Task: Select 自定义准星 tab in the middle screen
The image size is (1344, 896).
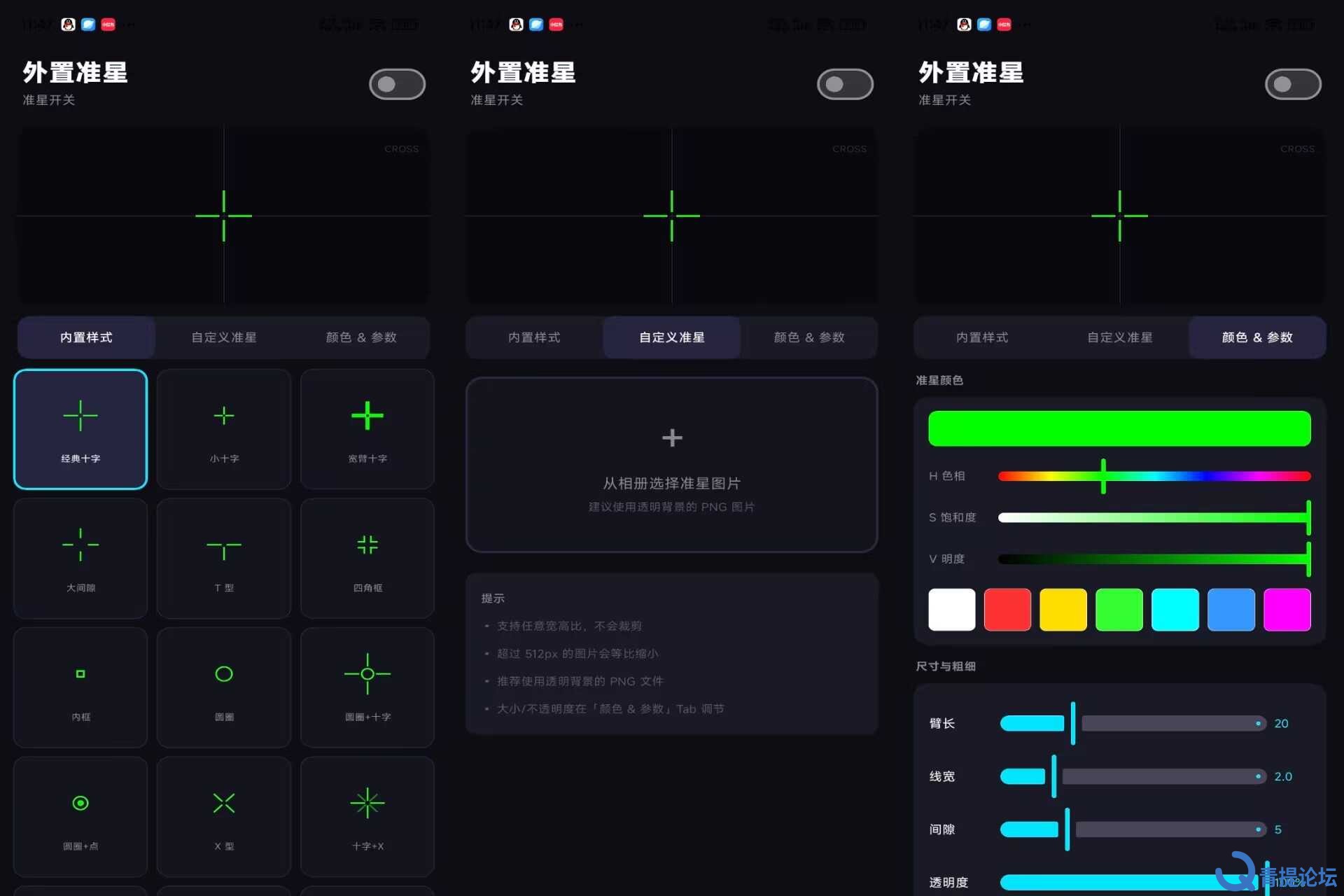Action: [672, 337]
